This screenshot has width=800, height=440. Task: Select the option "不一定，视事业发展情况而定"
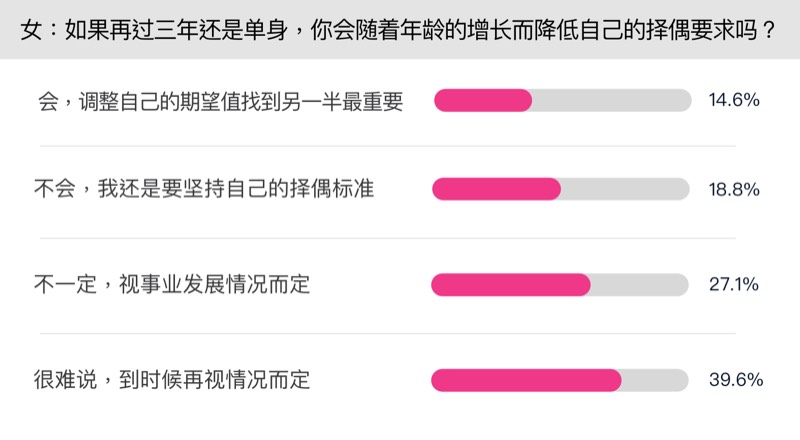pos(173,284)
